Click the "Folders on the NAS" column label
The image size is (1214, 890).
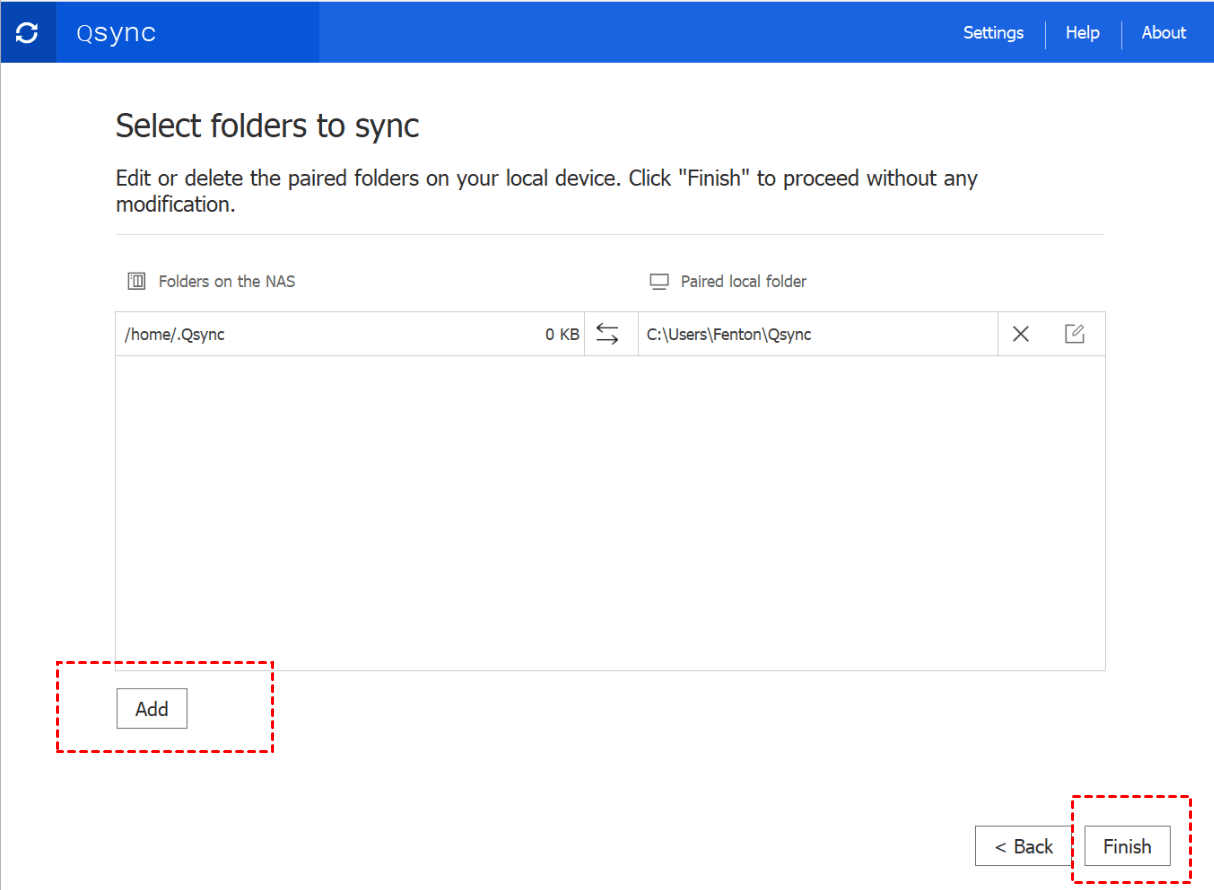[x=227, y=282]
